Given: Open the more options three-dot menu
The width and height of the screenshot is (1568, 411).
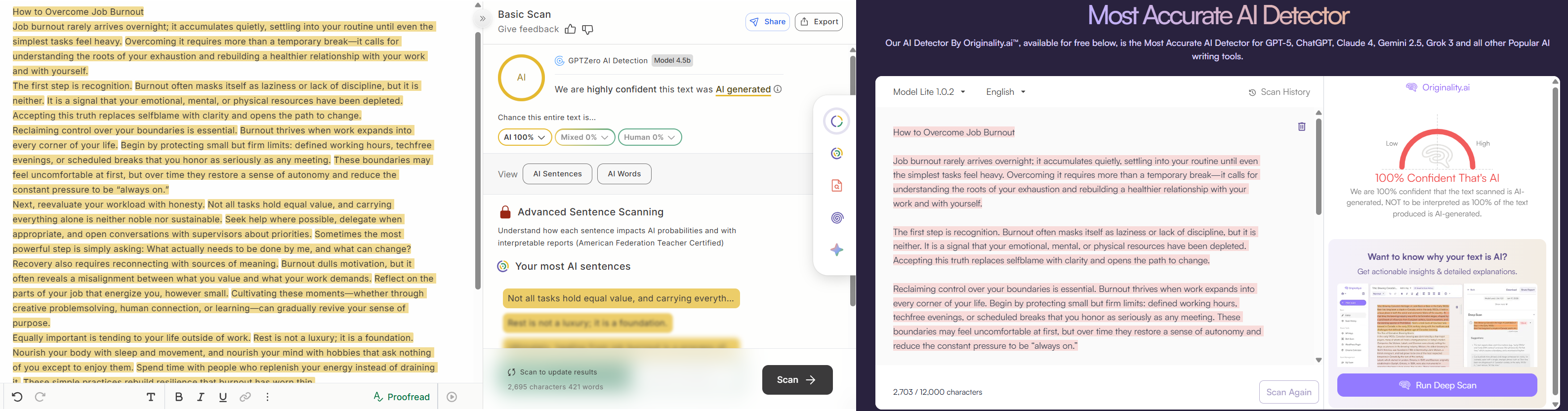Looking at the screenshot, I should 268,397.
